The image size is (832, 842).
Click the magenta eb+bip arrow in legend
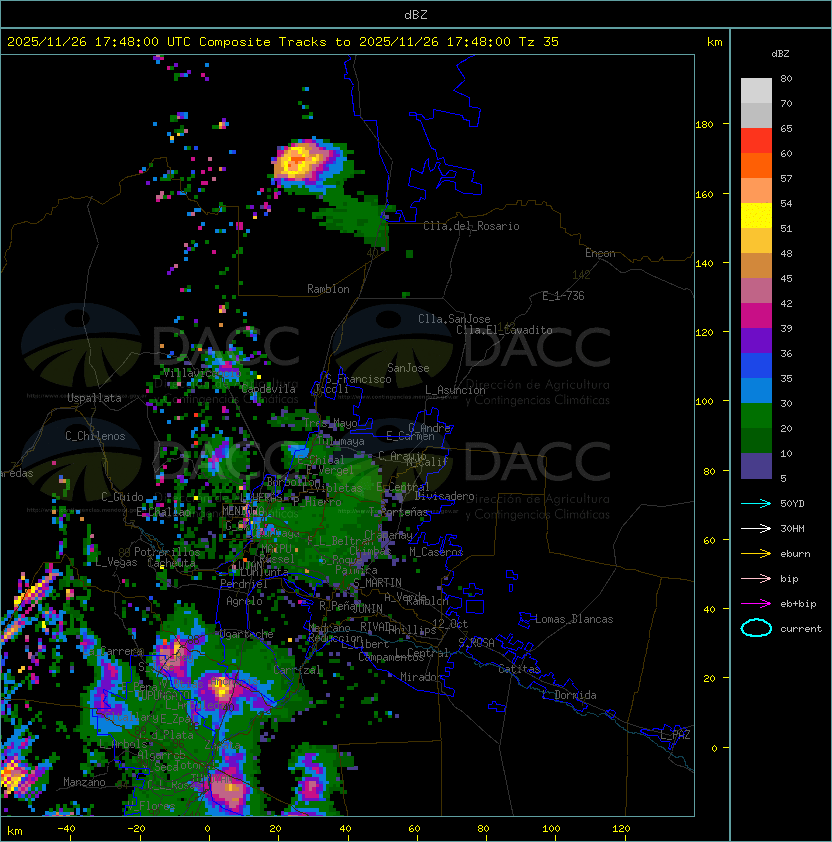pyautogui.click(x=756, y=604)
